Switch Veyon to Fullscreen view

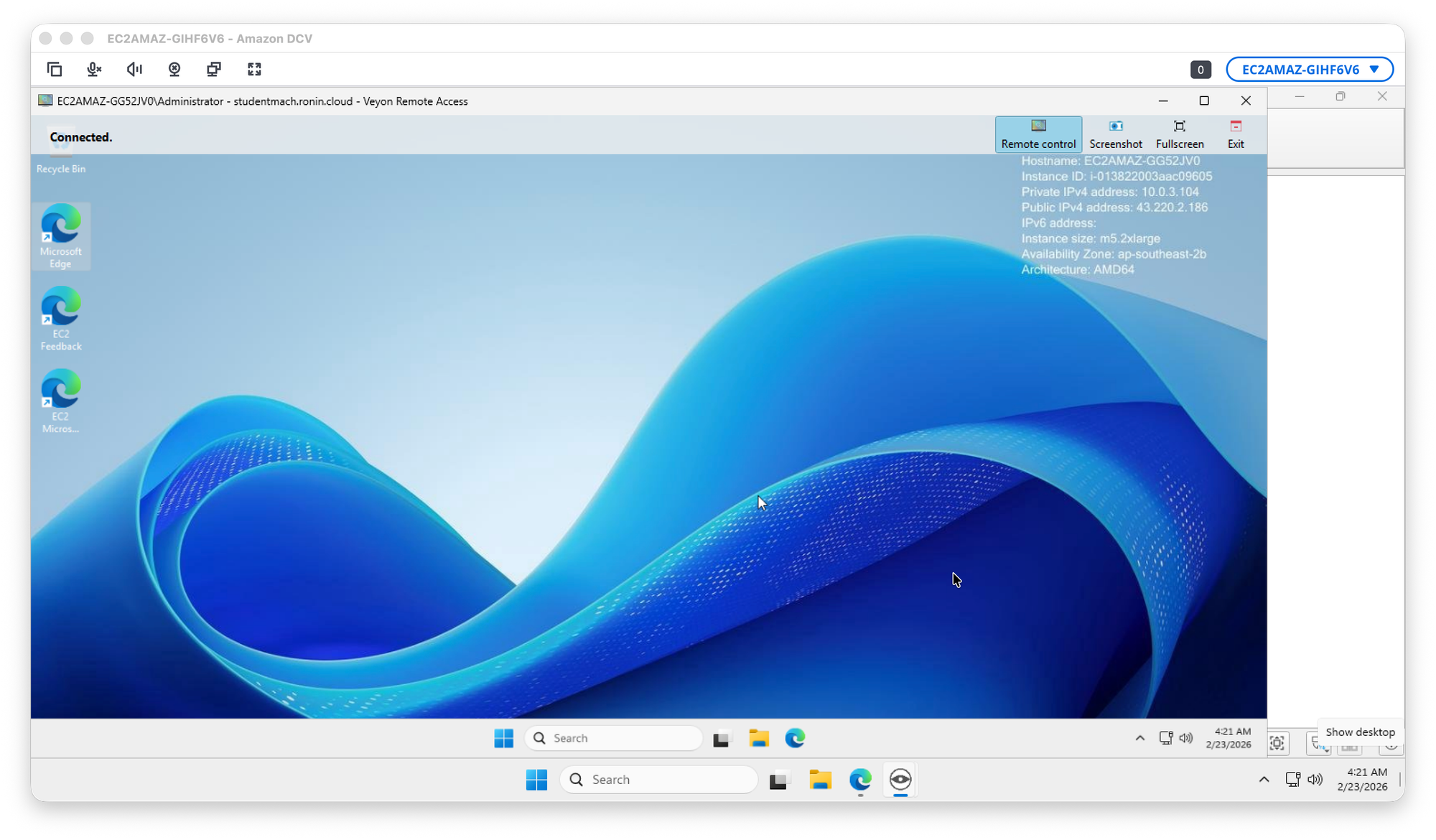point(1180,134)
